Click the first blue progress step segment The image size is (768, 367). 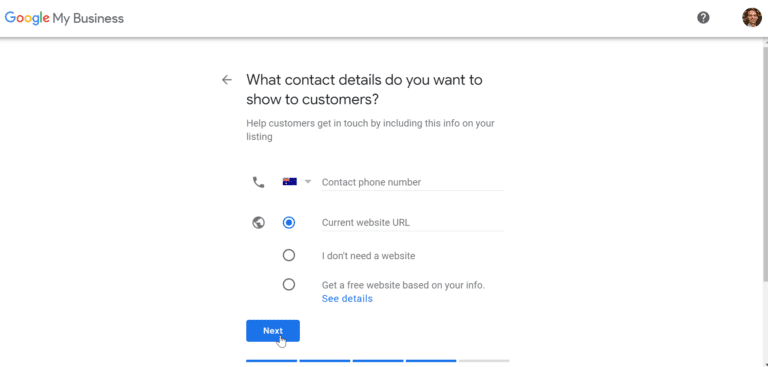coord(271,361)
